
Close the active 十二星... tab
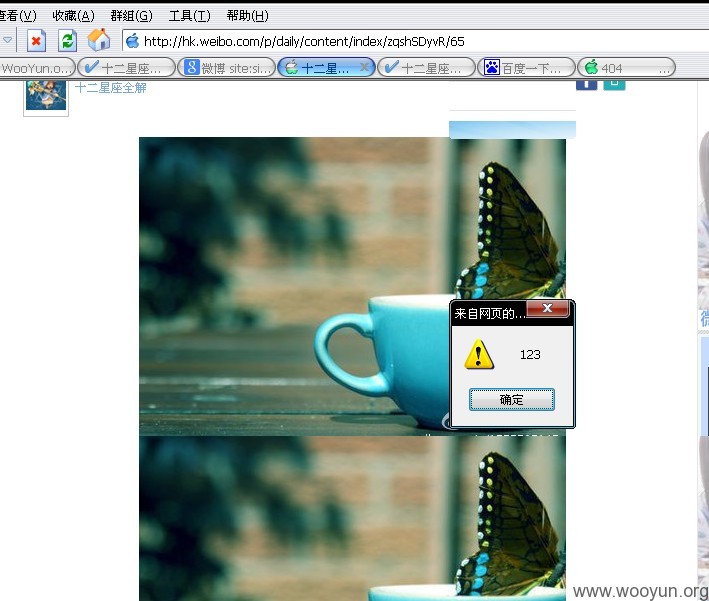(x=364, y=67)
